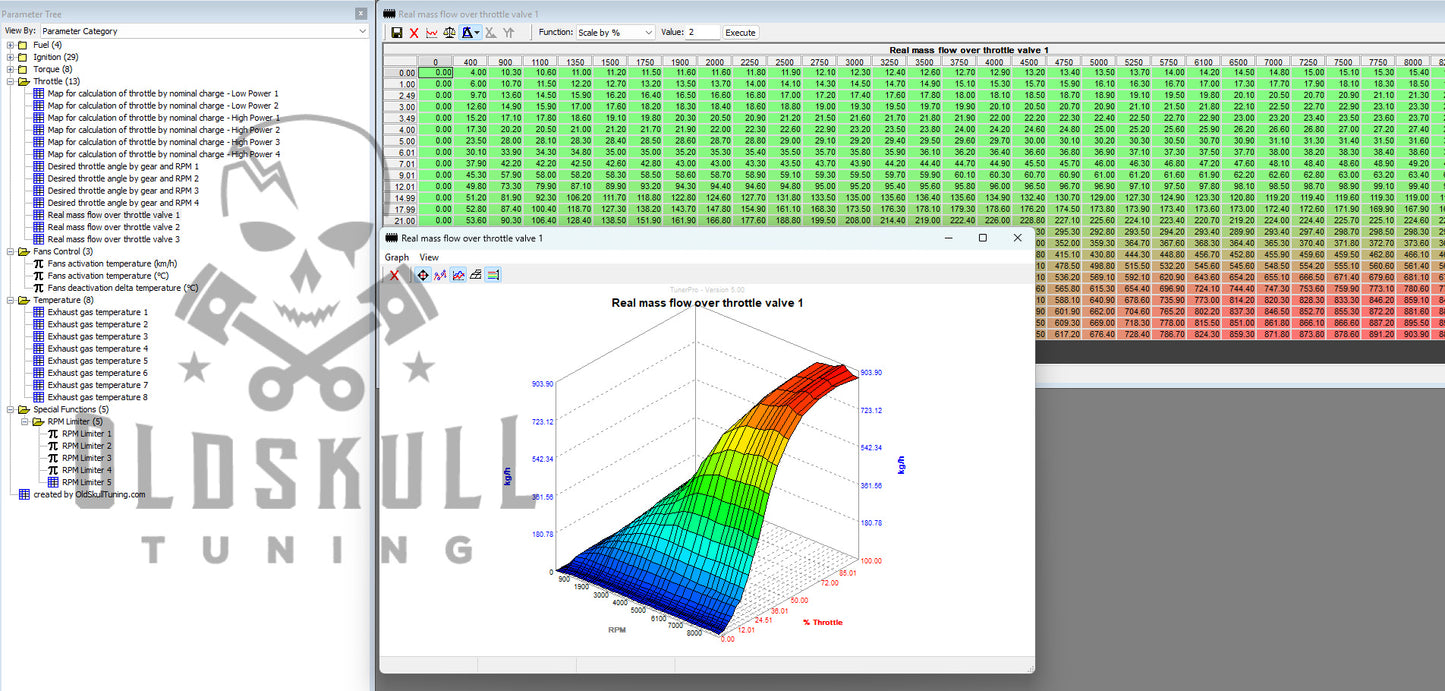Toggle the wireframe surface icon in graph toolbar
This screenshot has width=1445, height=691.
pos(476,275)
